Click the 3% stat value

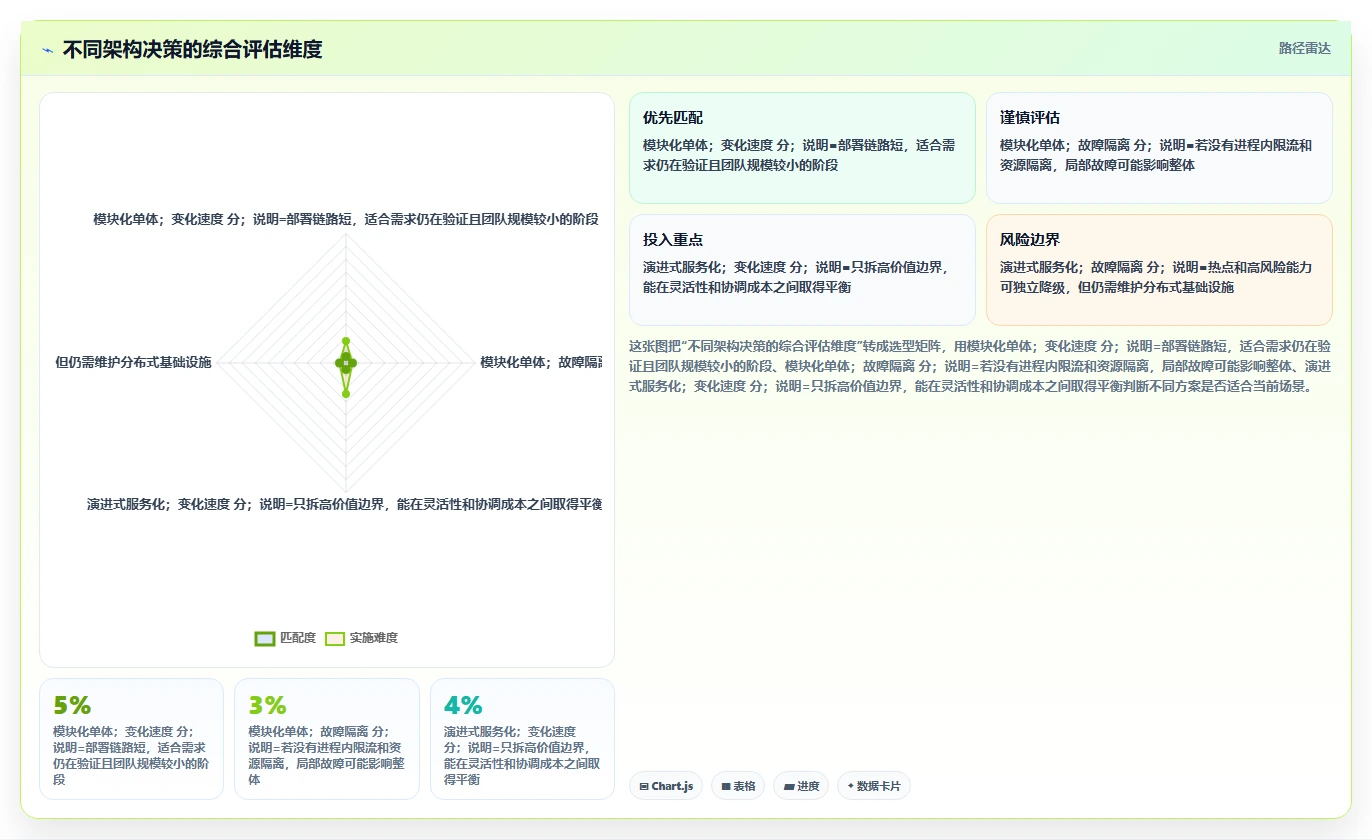[x=268, y=706]
